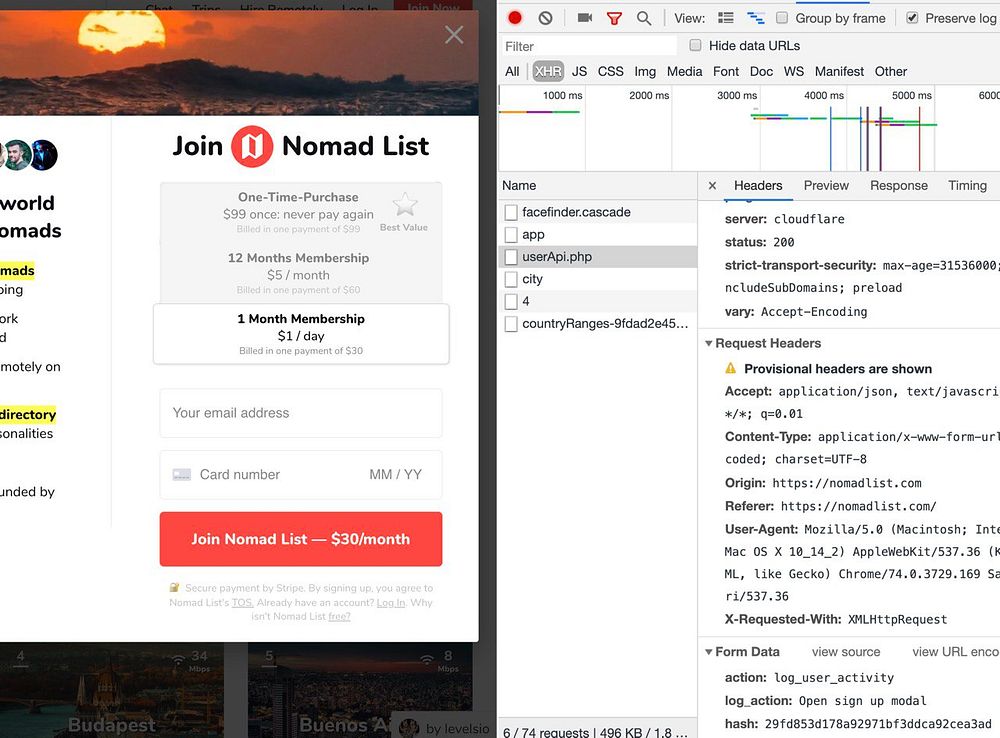Toggle the Preserve log checkbox
Image resolution: width=1000 pixels, height=738 pixels.
pyautogui.click(x=912, y=18)
